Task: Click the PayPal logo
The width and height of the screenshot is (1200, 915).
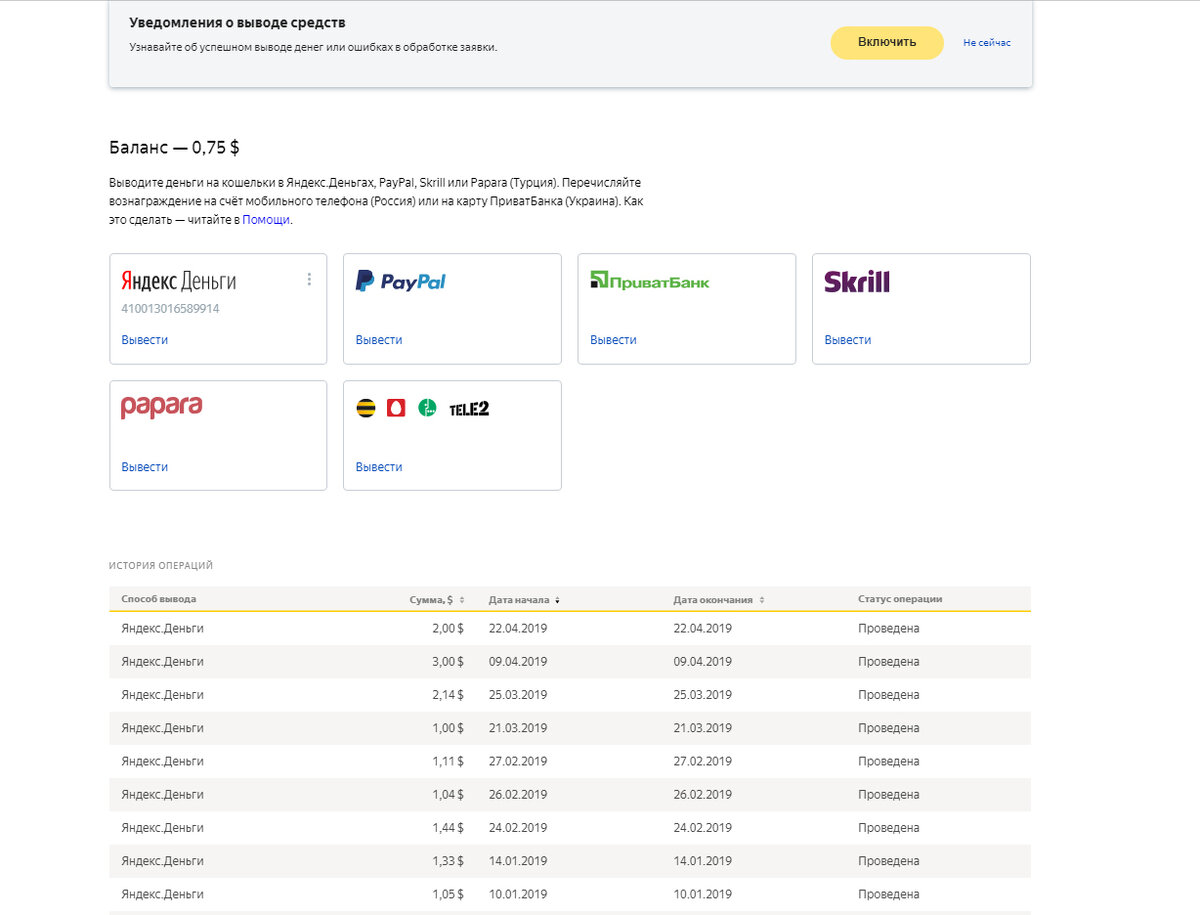Action: pyautogui.click(x=400, y=281)
